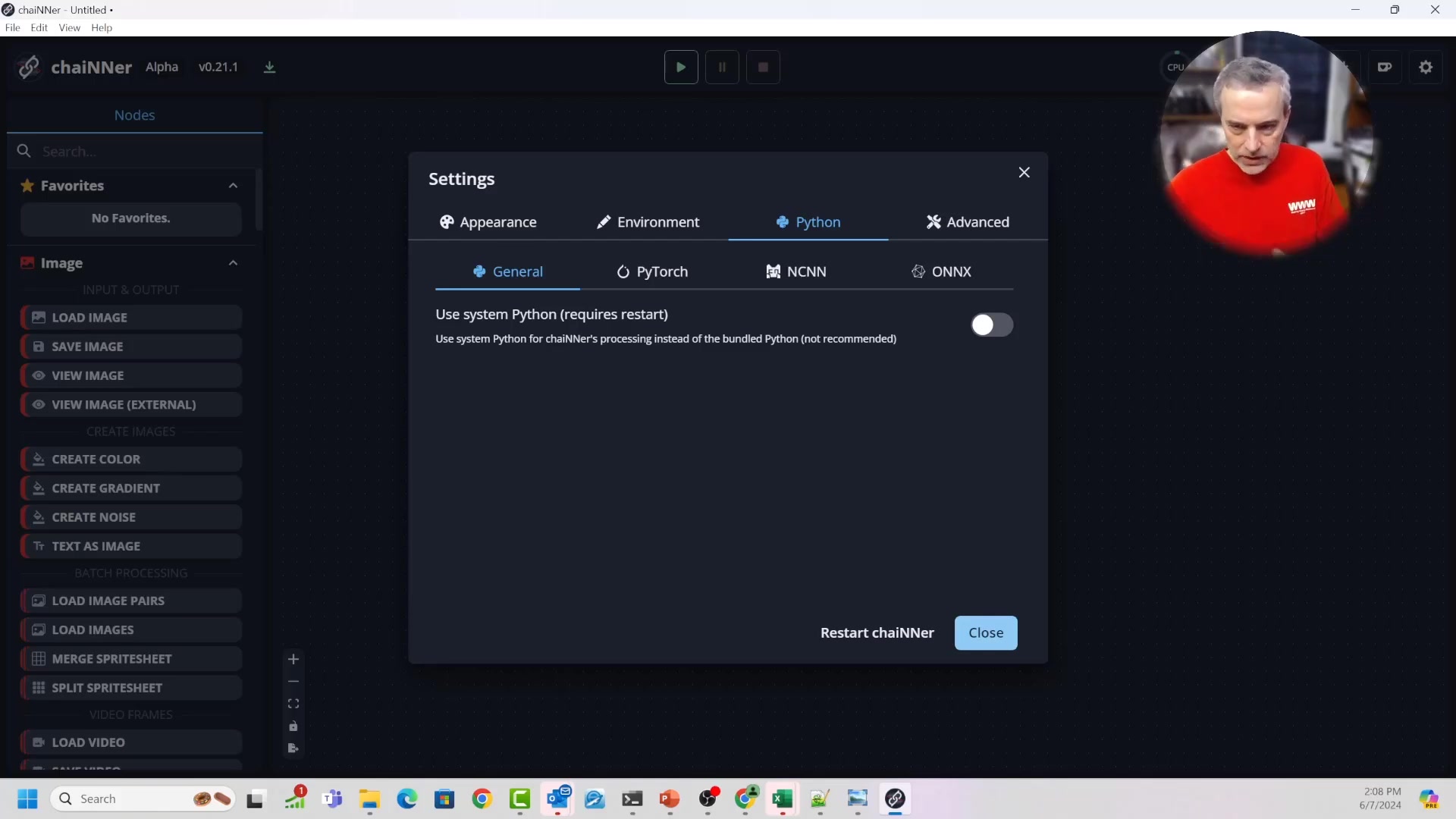Open Excel from the taskbar
This screenshot has height=819, width=1456.
click(x=783, y=799)
